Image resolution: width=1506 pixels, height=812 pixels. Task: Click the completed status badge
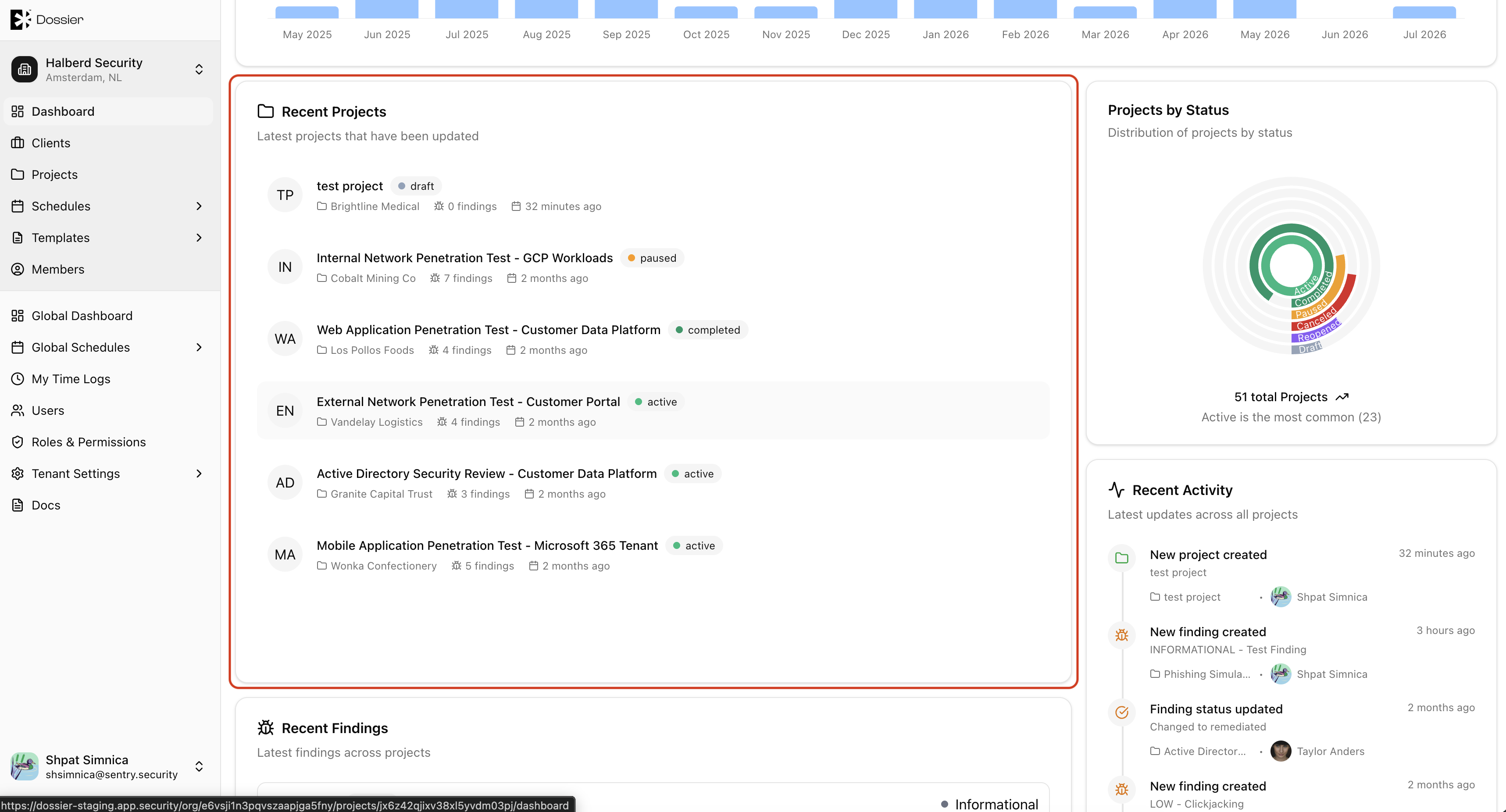pyautogui.click(x=708, y=330)
